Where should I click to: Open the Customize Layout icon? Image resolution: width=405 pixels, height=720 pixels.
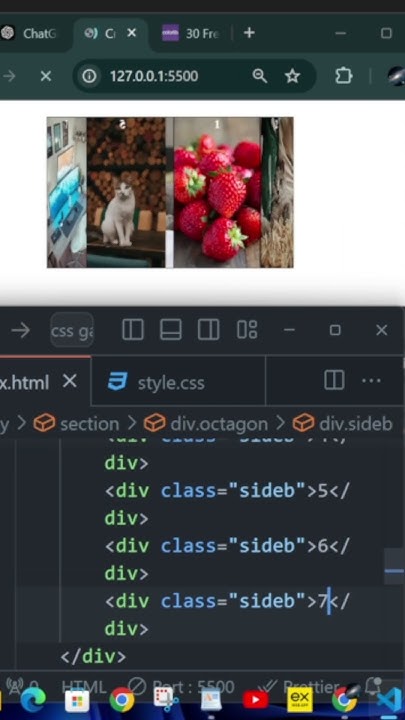pyautogui.click(x=247, y=330)
